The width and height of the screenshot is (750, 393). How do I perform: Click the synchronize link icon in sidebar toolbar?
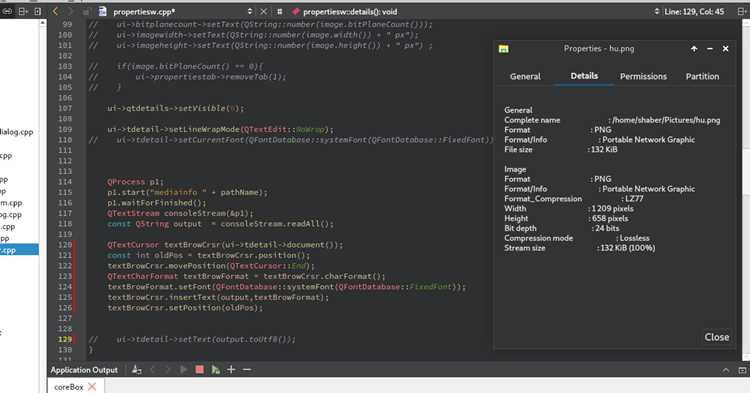coord(8,11)
